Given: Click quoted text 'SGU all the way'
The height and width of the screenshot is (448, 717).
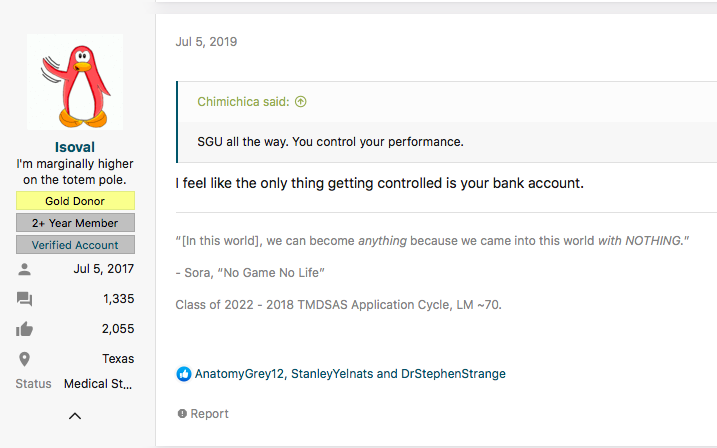Looking at the screenshot, I should point(250,142).
